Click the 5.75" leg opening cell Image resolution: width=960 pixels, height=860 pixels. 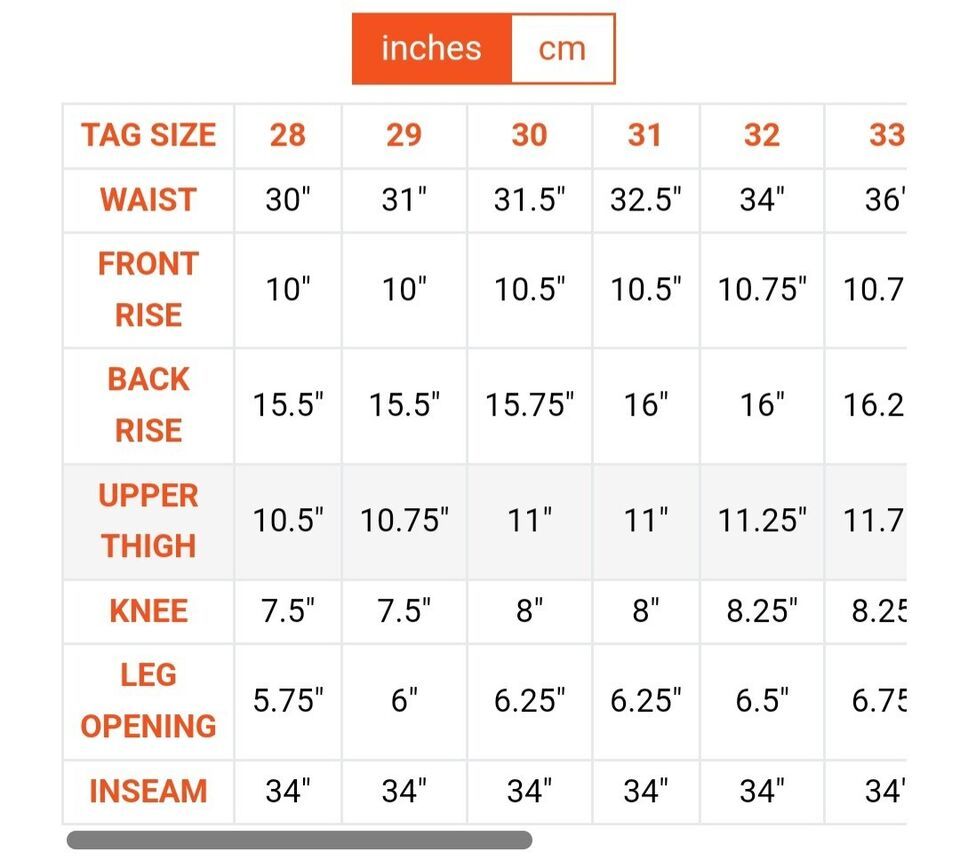tap(288, 701)
